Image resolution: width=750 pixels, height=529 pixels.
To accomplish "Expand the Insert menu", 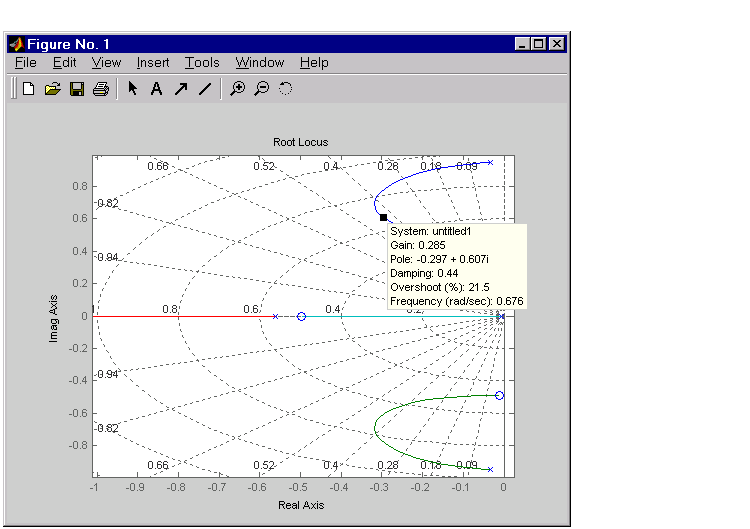I will [153, 62].
